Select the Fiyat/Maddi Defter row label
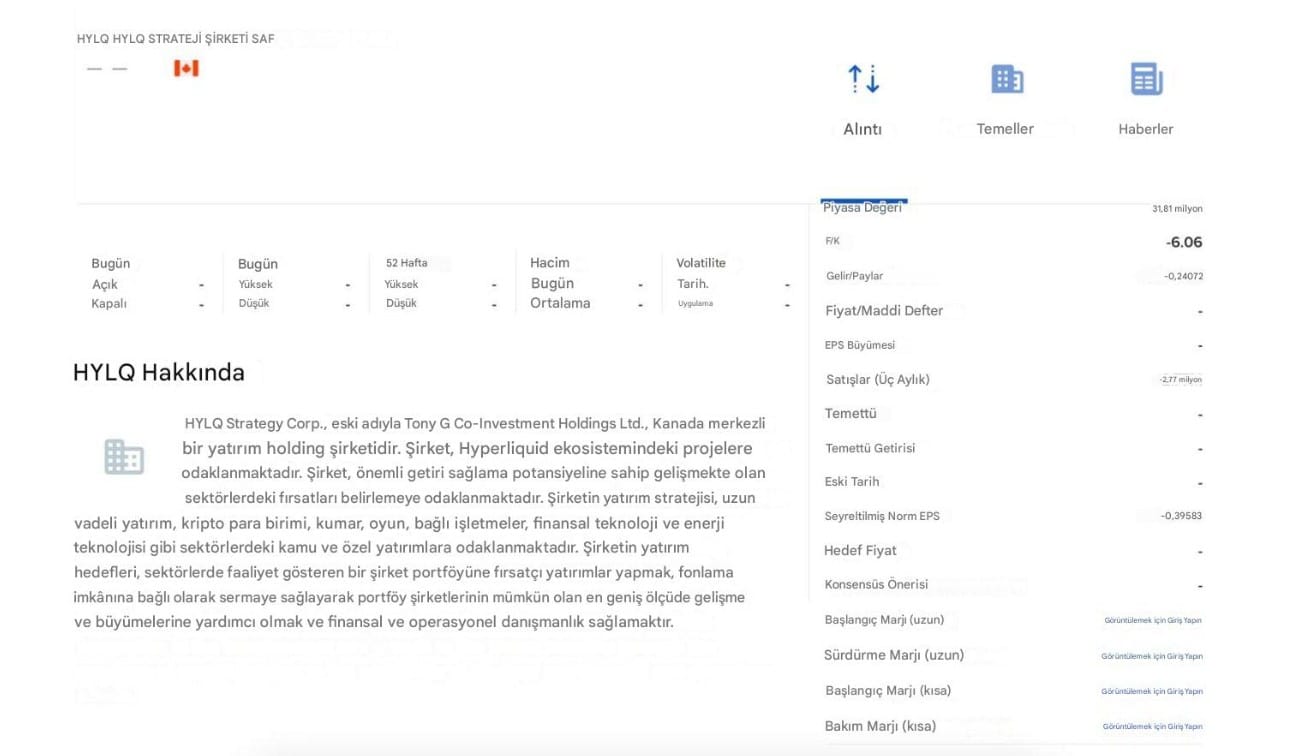Screen dimensions: 1294x756 [884, 311]
